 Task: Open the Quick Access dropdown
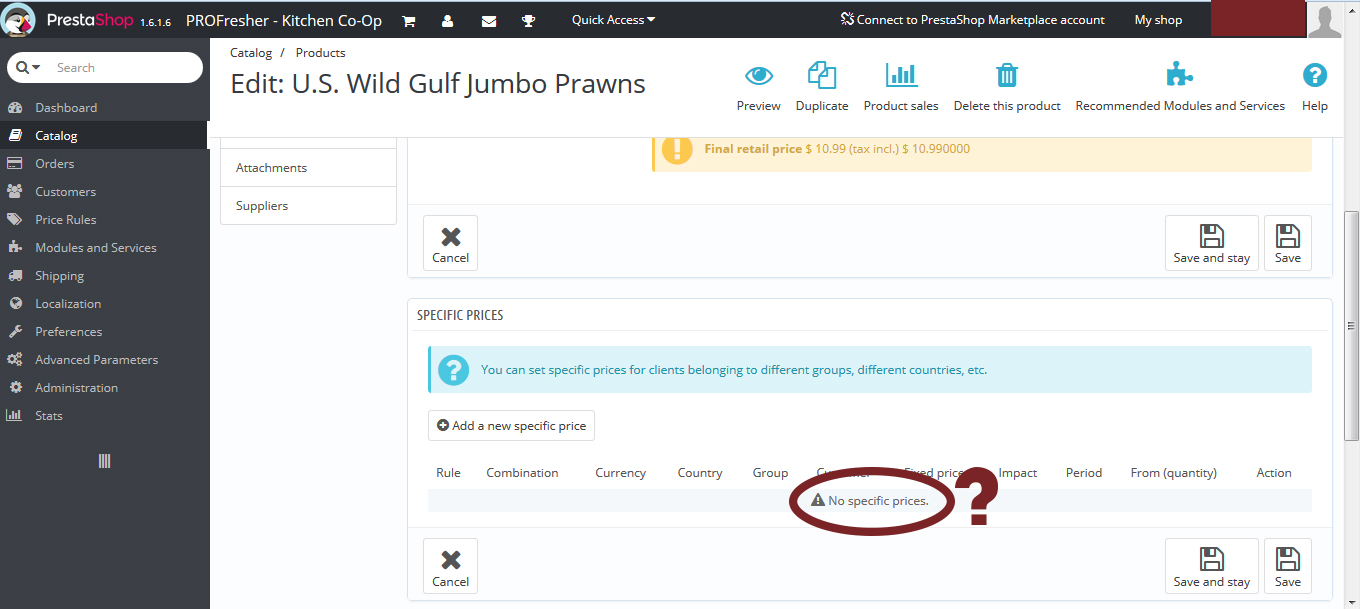coord(613,20)
